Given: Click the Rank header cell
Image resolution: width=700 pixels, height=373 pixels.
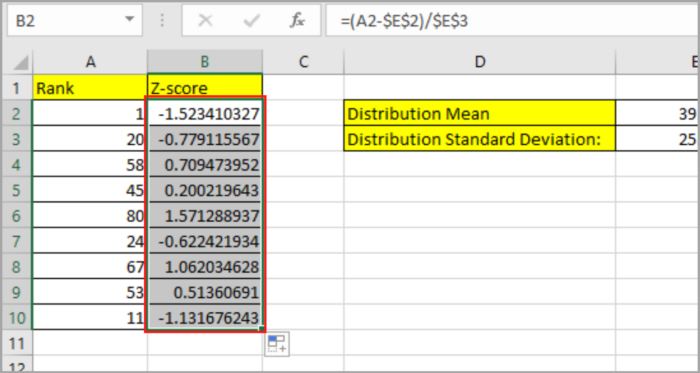Looking at the screenshot, I should click(x=90, y=88).
